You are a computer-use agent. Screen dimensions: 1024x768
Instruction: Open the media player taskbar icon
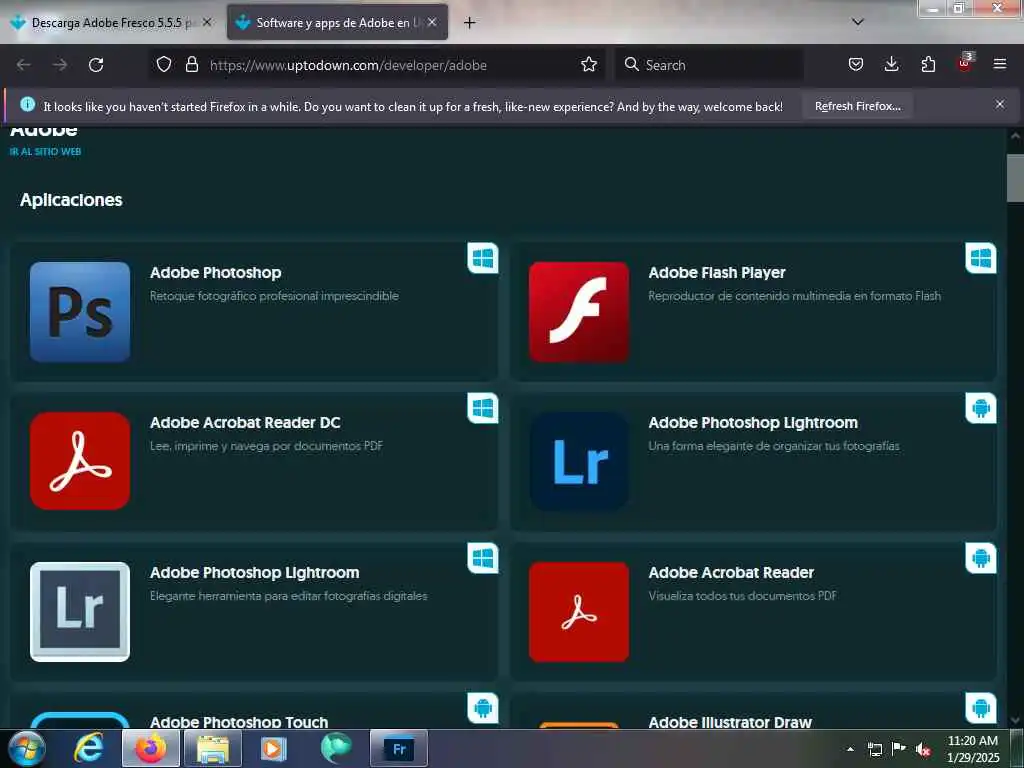pos(274,748)
